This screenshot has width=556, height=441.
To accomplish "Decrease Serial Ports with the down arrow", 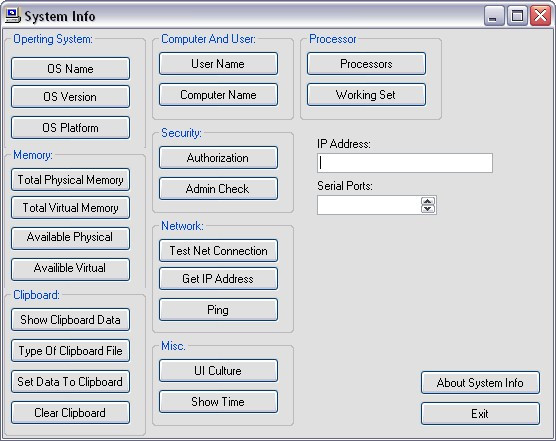I will 428,209.
